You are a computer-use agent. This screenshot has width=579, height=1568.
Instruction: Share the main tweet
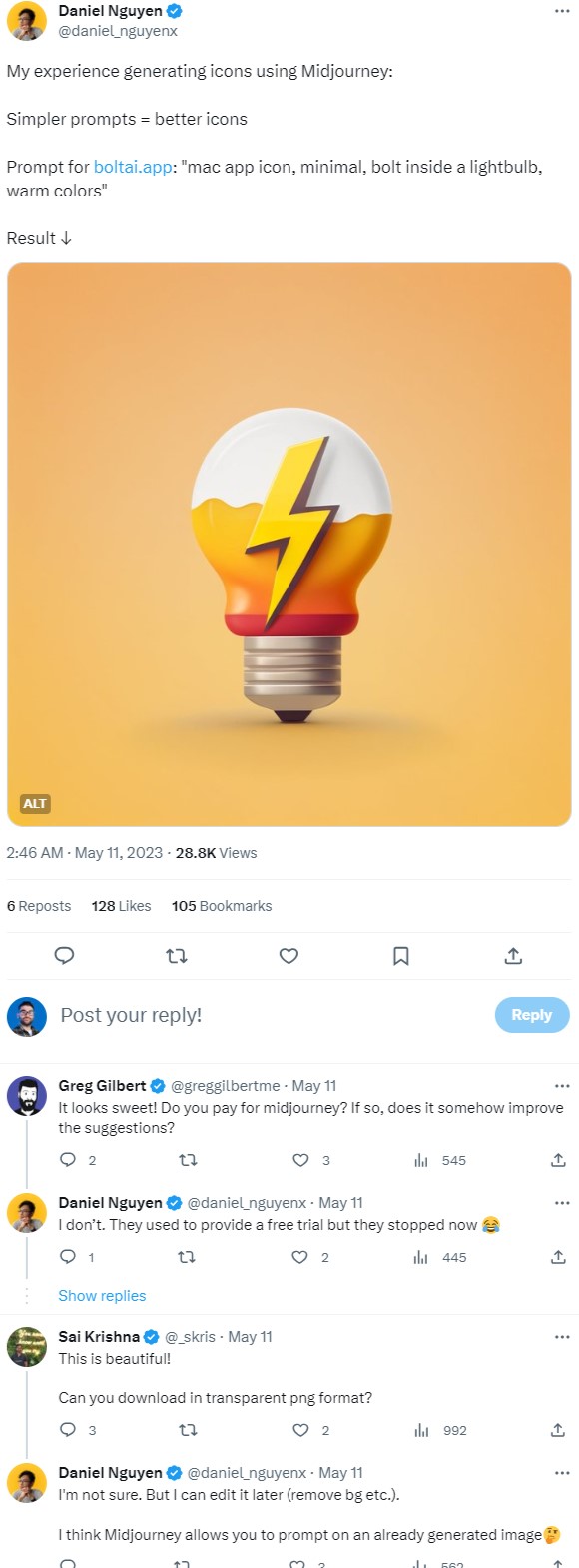point(512,955)
